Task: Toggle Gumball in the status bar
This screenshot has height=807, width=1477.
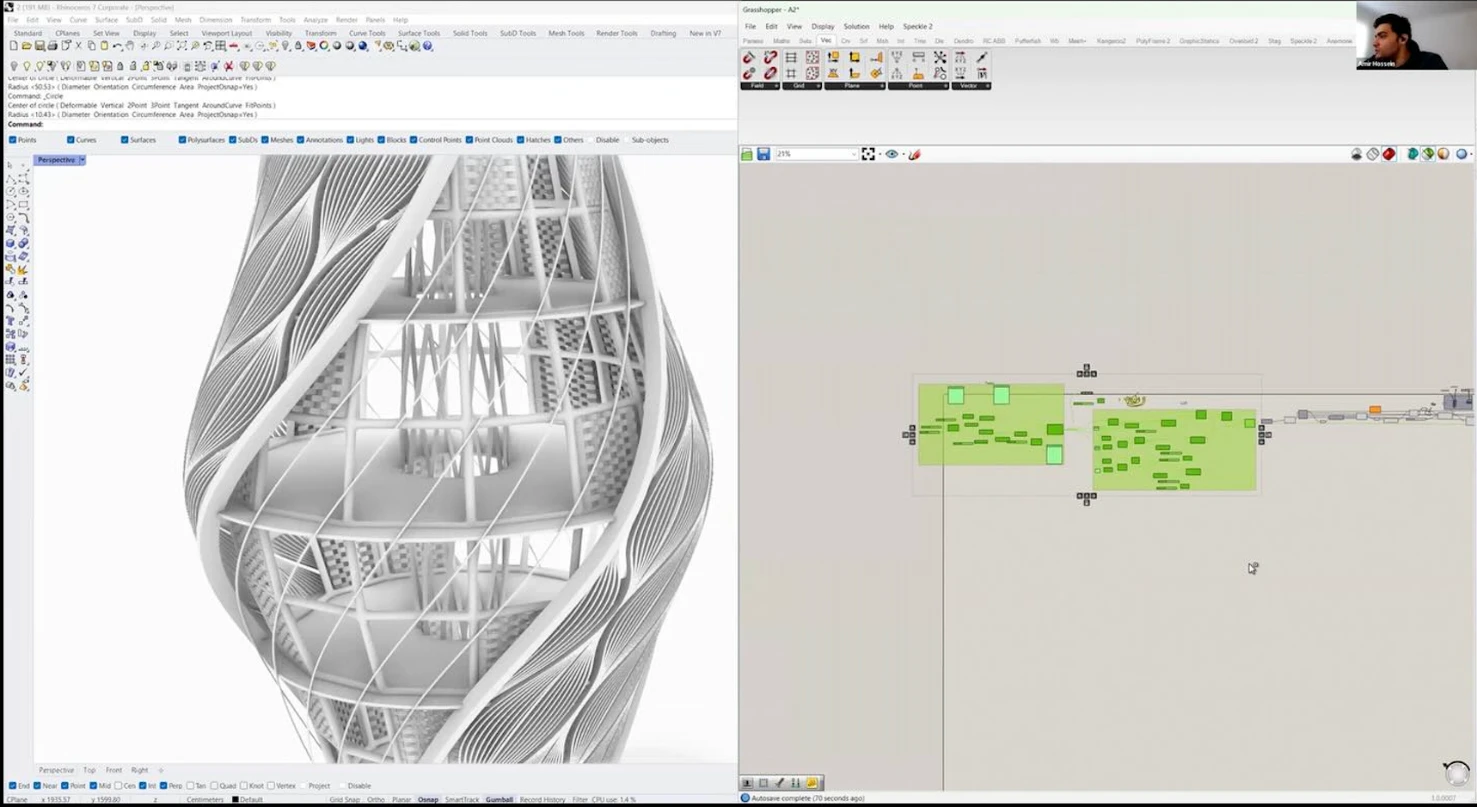Action: pos(499,800)
